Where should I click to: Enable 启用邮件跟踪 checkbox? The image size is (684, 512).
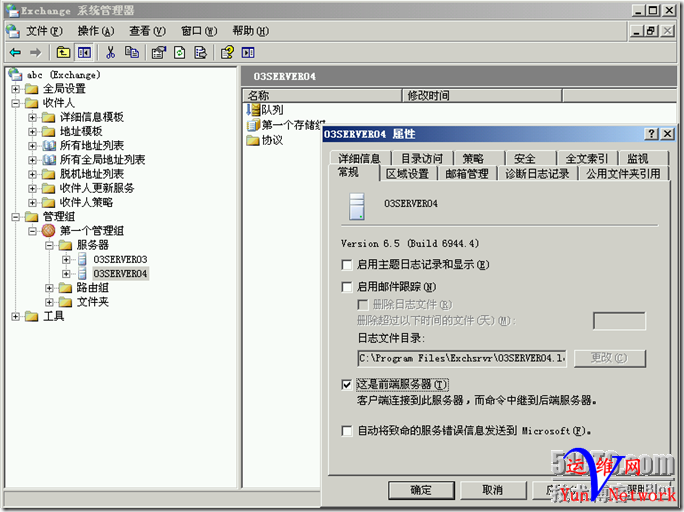[x=347, y=287]
